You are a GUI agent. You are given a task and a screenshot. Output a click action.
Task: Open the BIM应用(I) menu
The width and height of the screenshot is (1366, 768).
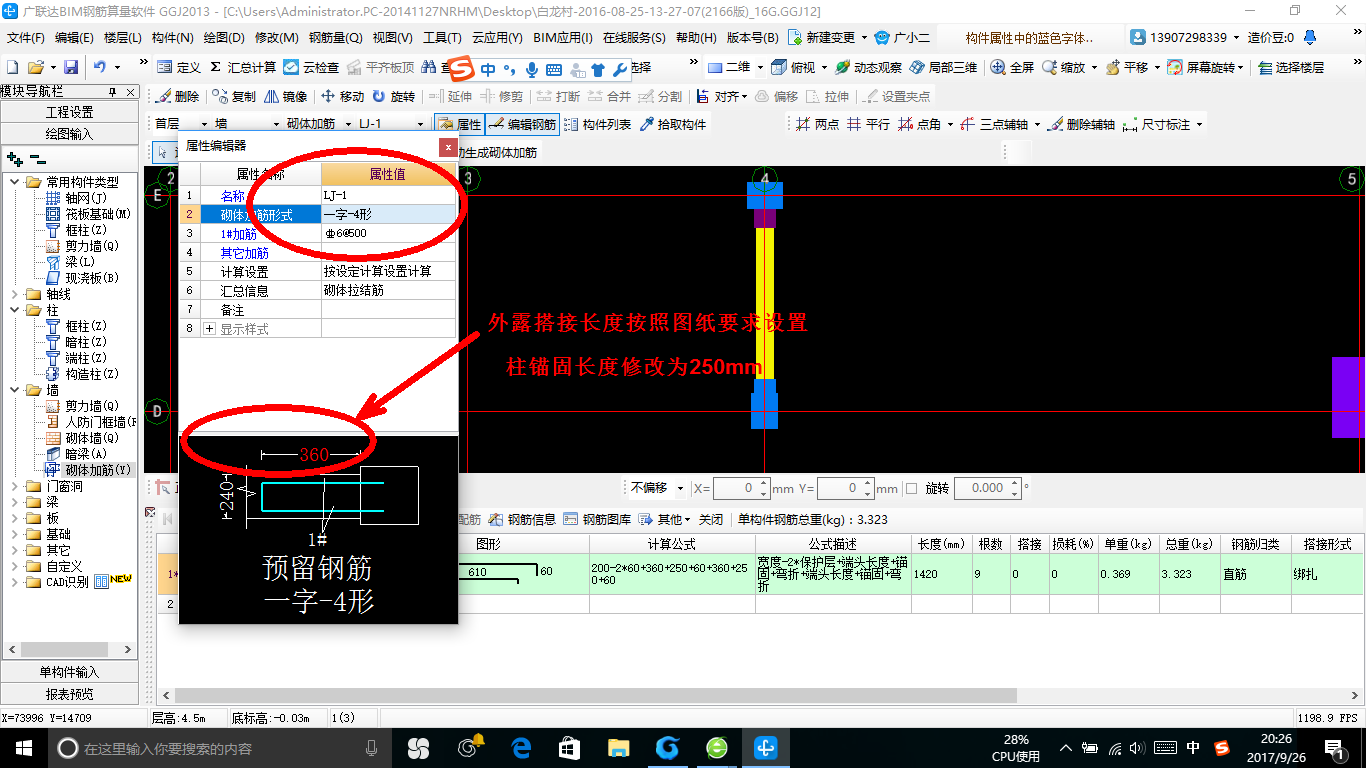pyautogui.click(x=563, y=38)
